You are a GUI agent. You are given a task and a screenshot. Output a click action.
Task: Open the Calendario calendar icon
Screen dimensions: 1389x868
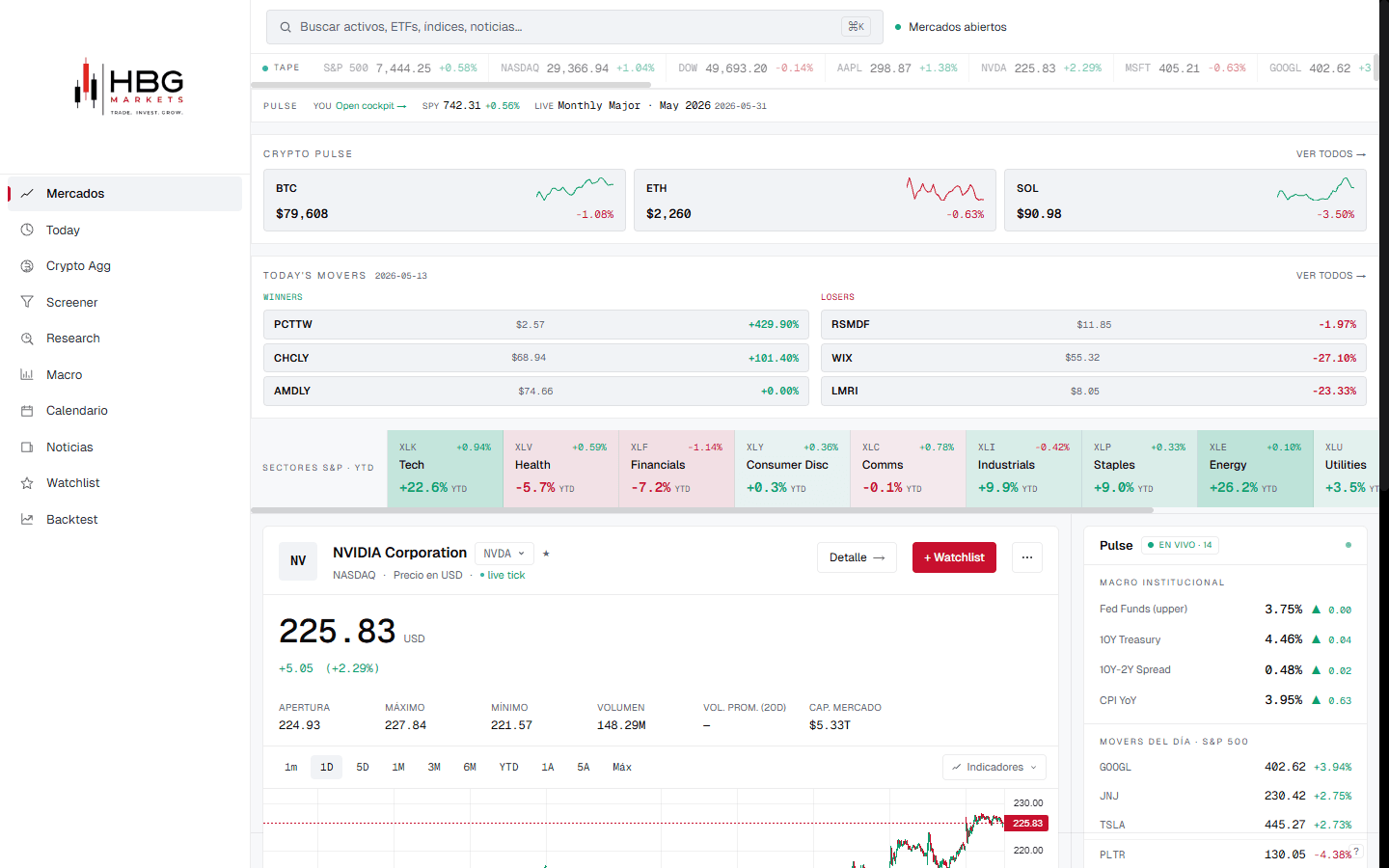27,411
